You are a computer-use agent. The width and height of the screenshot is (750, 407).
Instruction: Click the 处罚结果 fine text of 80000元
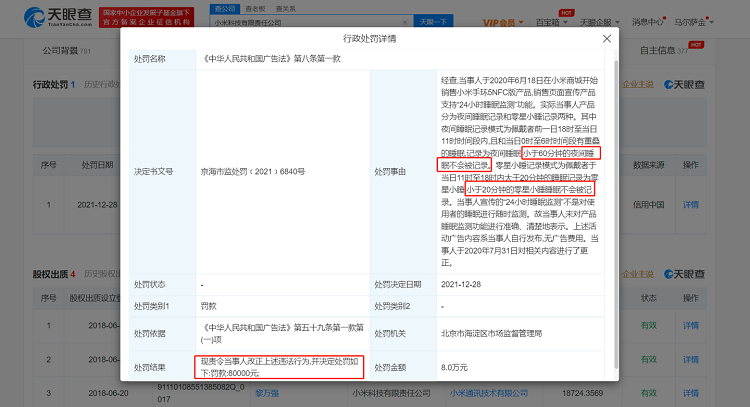click(x=279, y=367)
